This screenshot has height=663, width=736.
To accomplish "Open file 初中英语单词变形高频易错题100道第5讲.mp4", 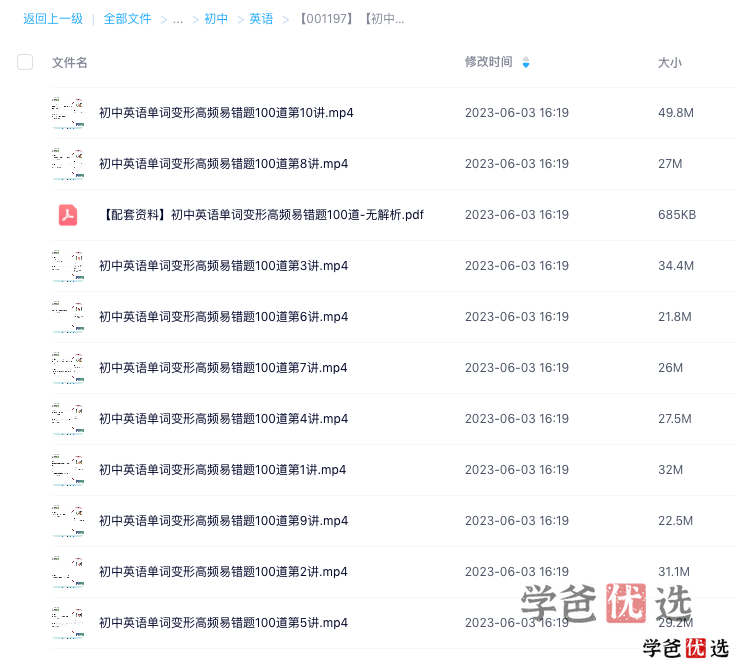I will coord(223,623).
